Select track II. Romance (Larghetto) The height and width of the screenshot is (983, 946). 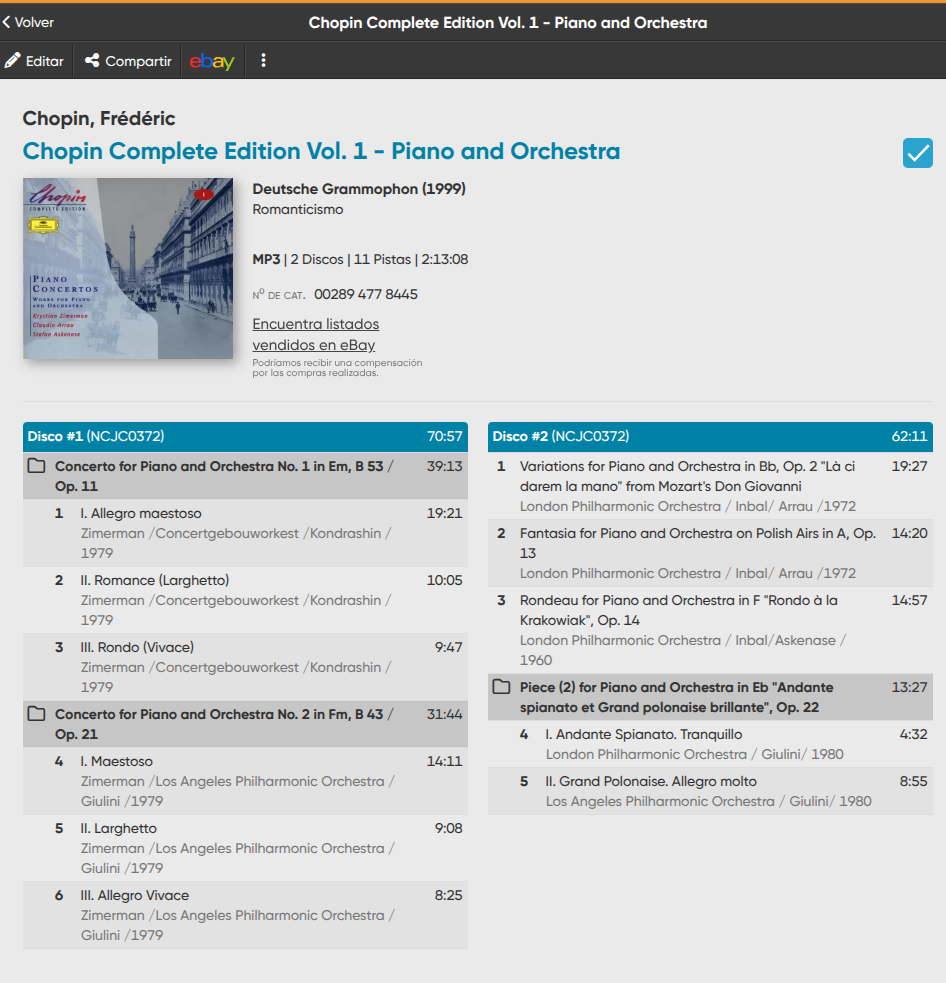(x=245, y=600)
